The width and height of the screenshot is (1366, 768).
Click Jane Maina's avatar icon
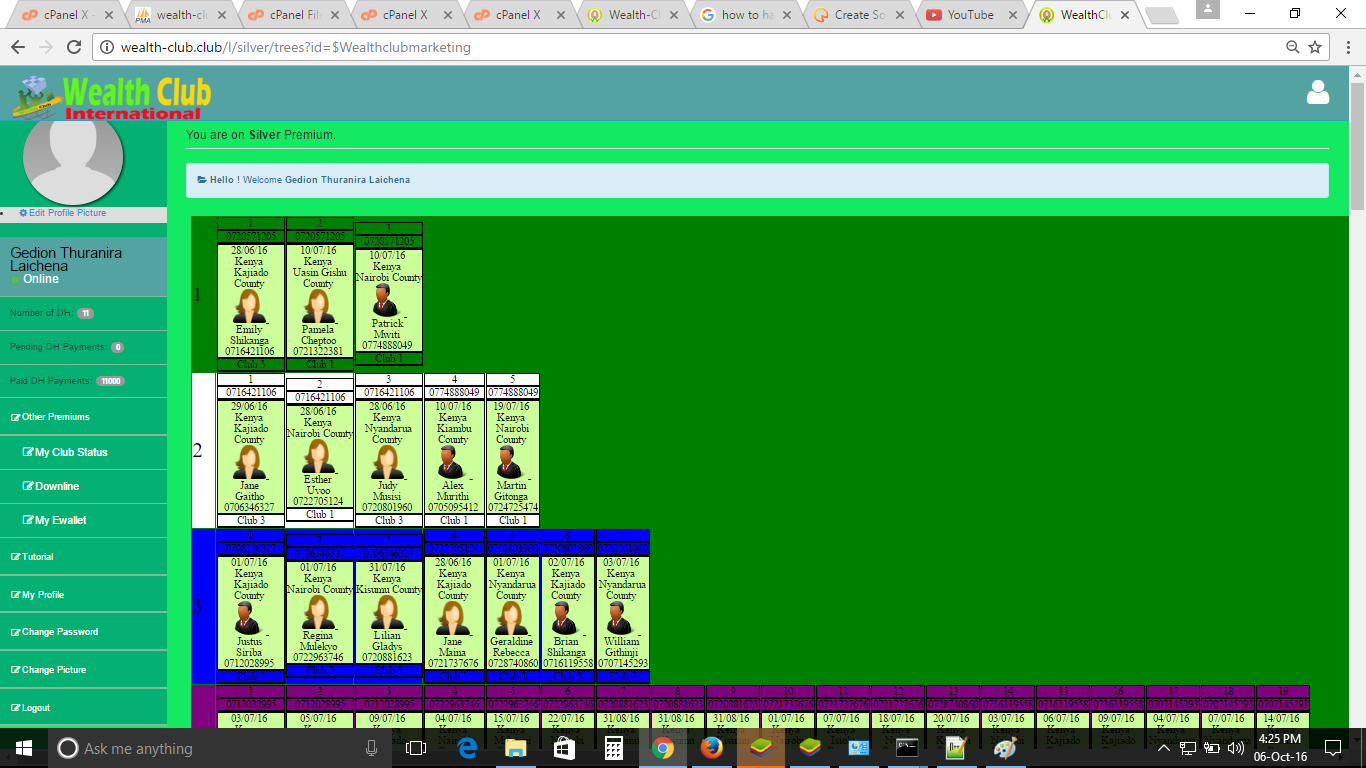pyautogui.click(x=451, y=618)
